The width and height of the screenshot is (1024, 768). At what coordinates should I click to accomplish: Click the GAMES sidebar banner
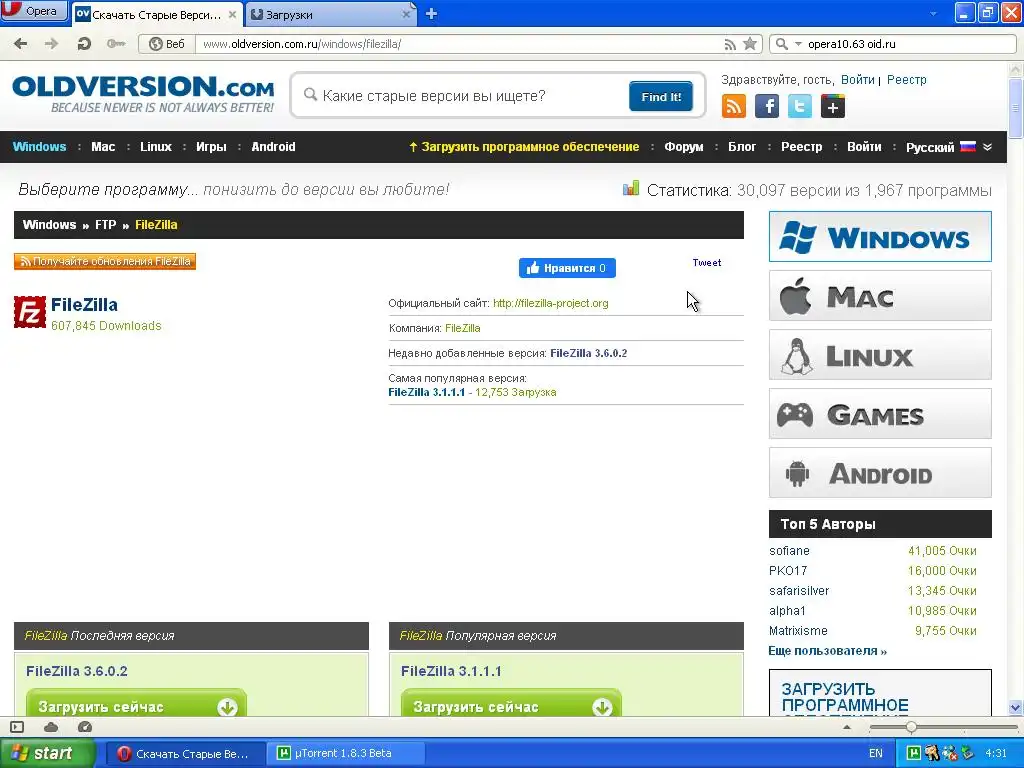click(880, 413)
